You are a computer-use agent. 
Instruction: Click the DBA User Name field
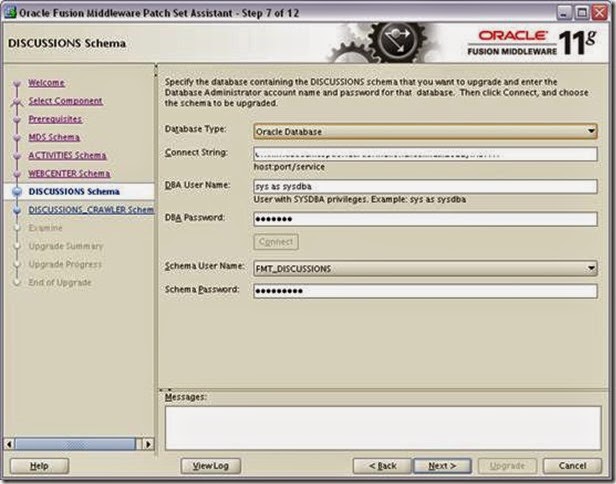[x=425, y=186]
